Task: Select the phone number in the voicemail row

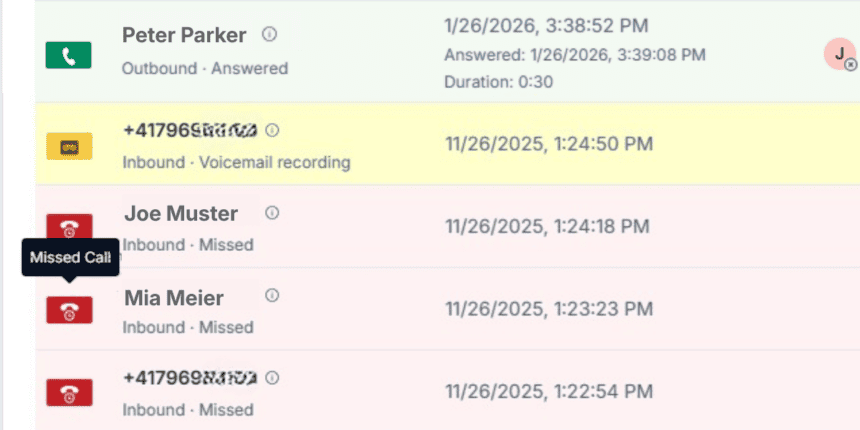Action: pos(190,131)
